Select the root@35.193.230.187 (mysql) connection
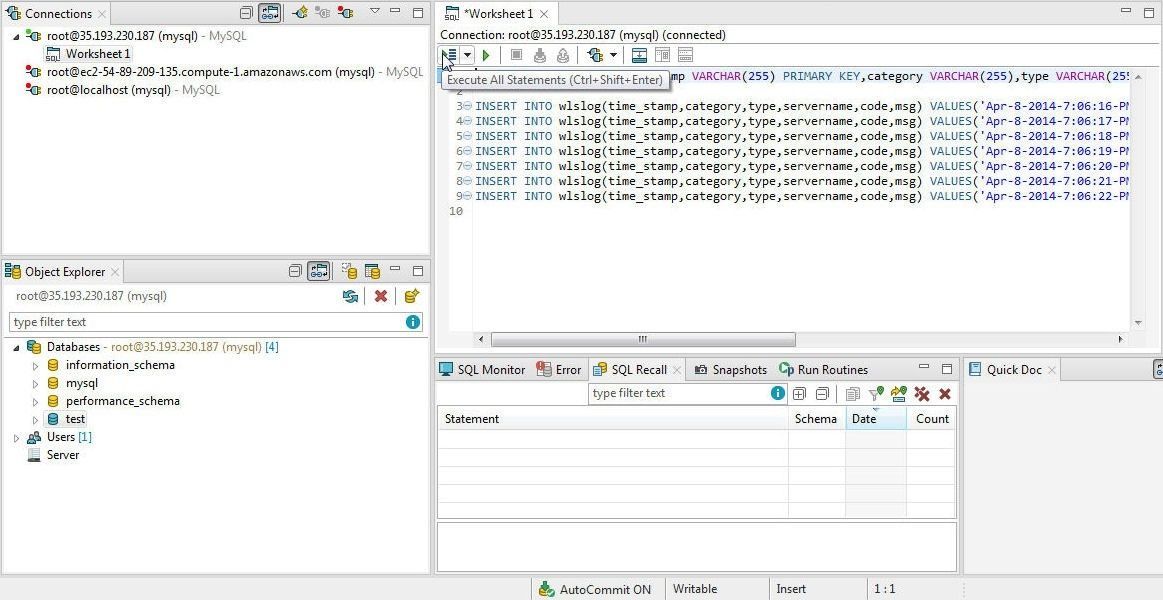Image resolution: width=1163 pixels, height=600 pixels. (122, 36)
